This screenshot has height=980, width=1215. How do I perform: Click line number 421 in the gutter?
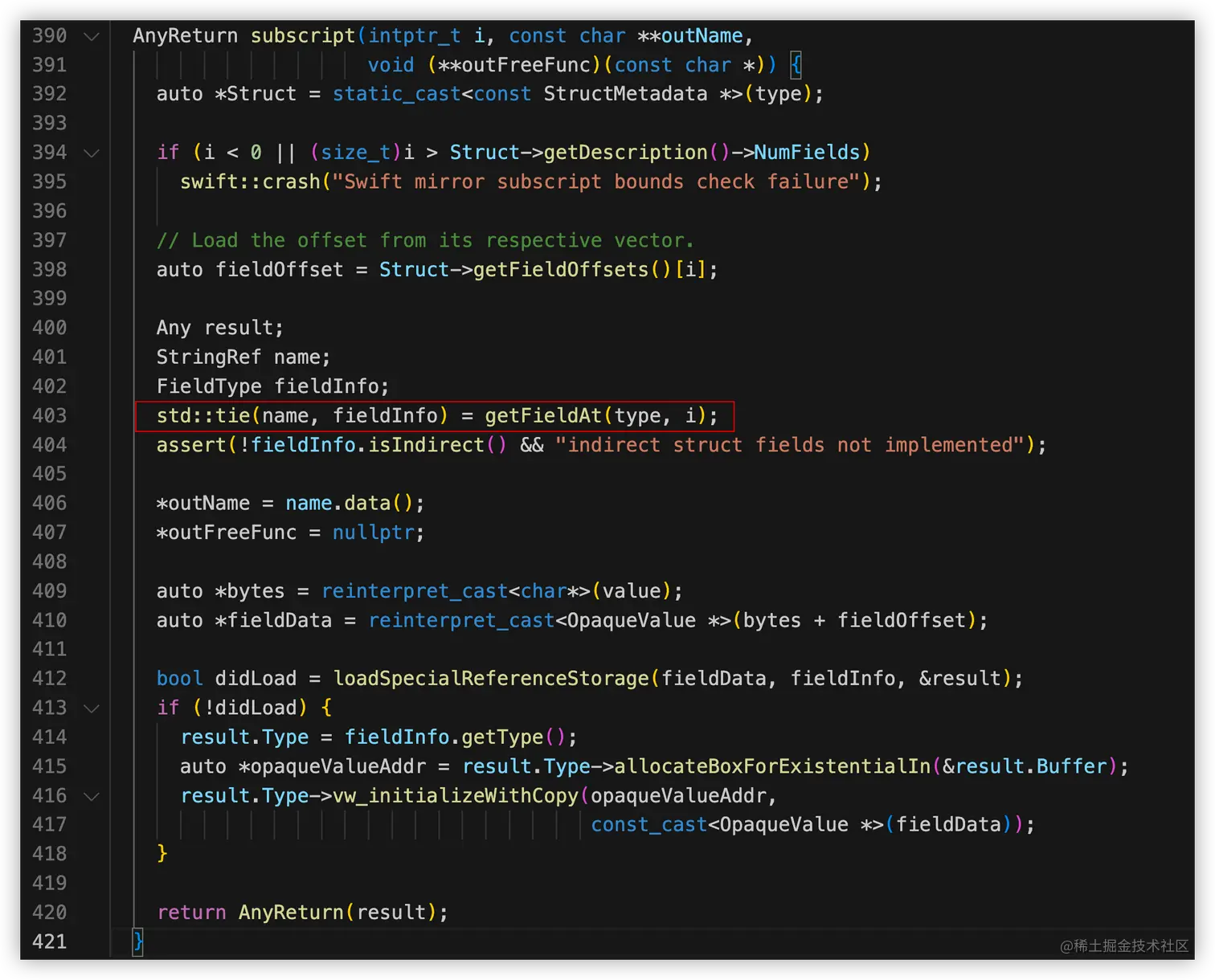(49, 941)
